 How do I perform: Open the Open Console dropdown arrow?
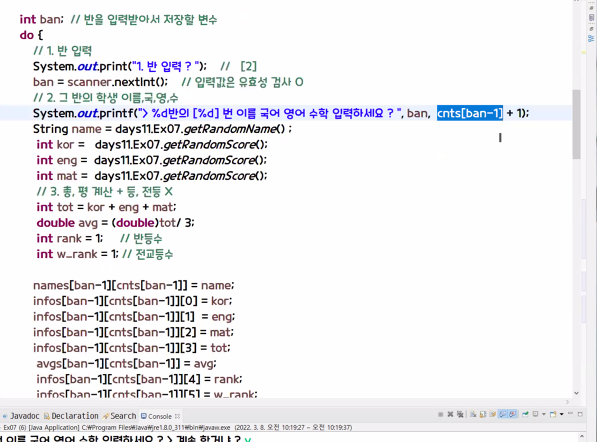562,414
